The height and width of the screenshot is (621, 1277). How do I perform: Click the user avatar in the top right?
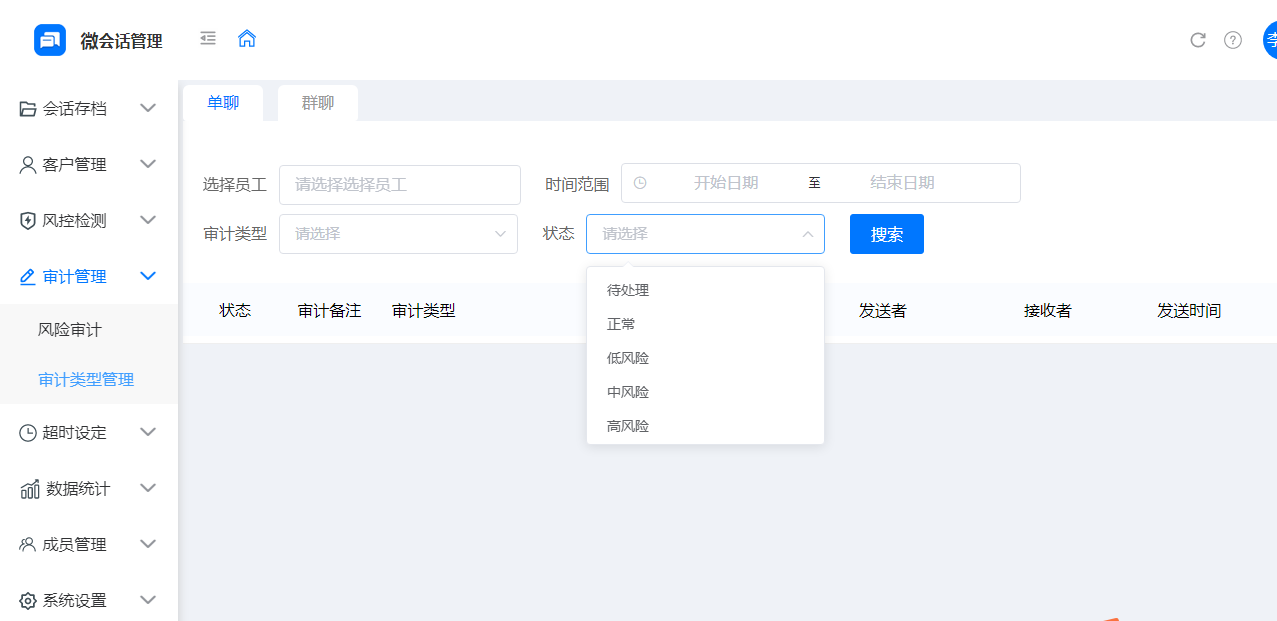[x=1269, y=41]
